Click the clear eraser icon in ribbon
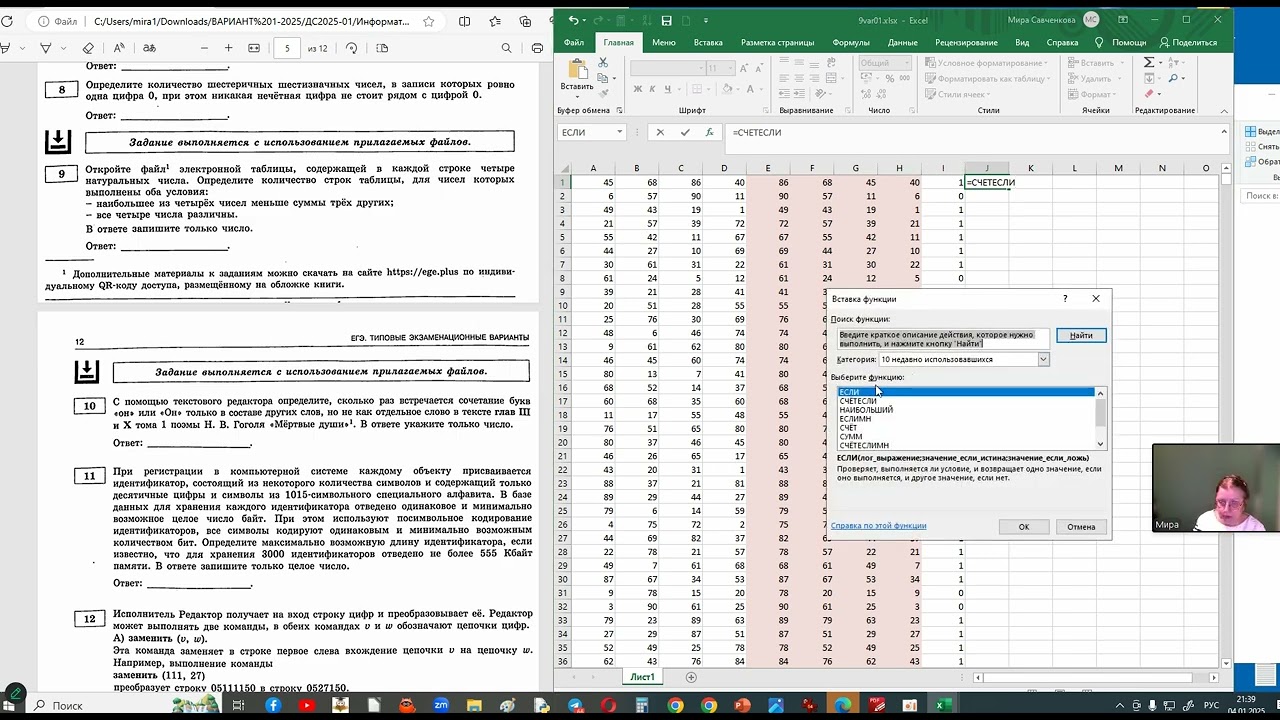 click(x=1148, y=94)
